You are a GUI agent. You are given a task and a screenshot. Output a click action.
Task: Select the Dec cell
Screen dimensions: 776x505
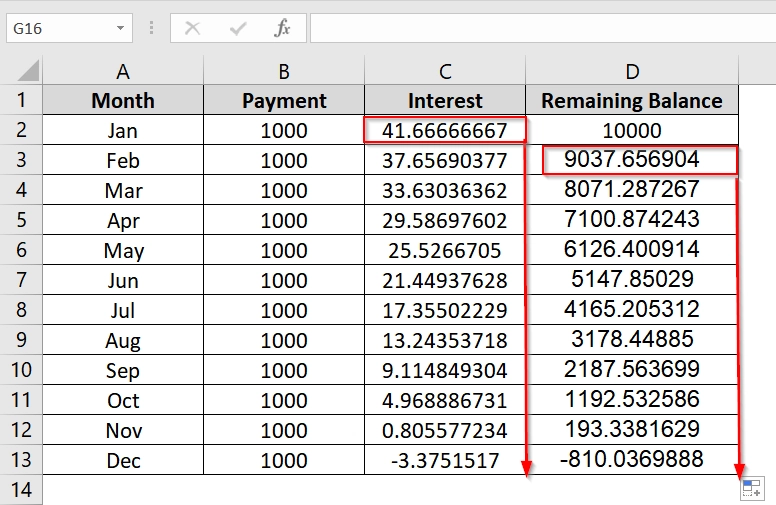click(123, 460)
